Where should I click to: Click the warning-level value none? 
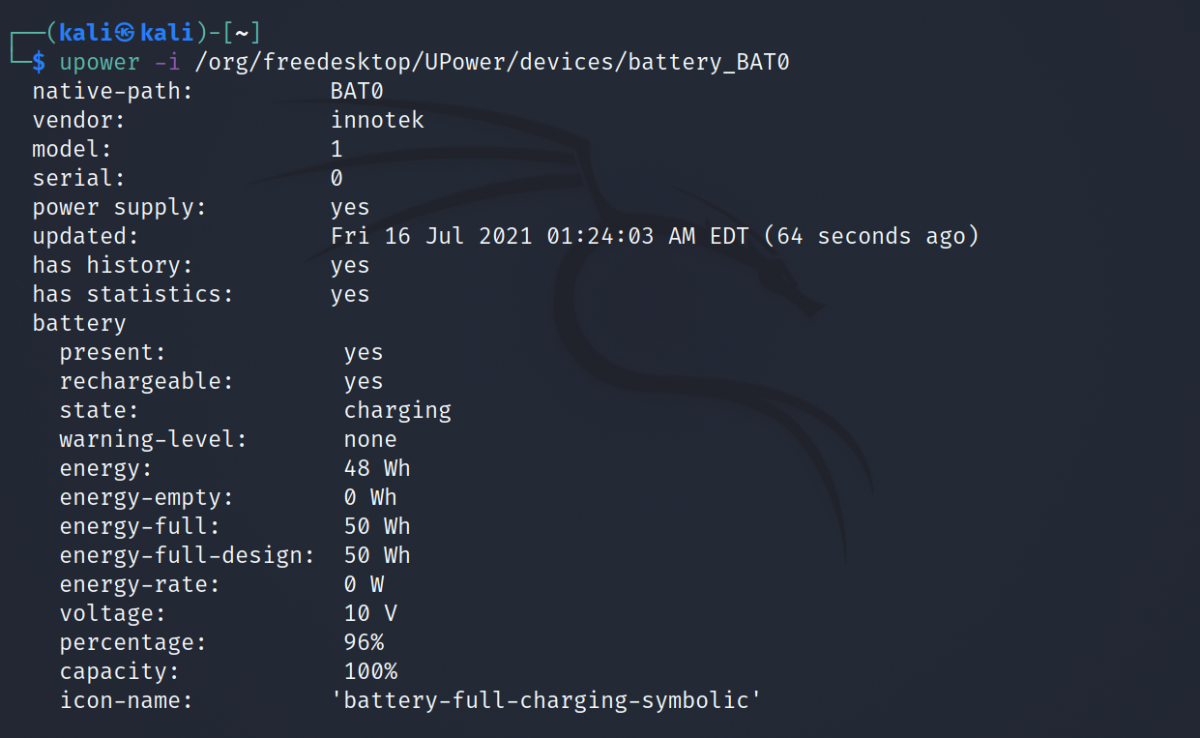click(x=370, y=439)
